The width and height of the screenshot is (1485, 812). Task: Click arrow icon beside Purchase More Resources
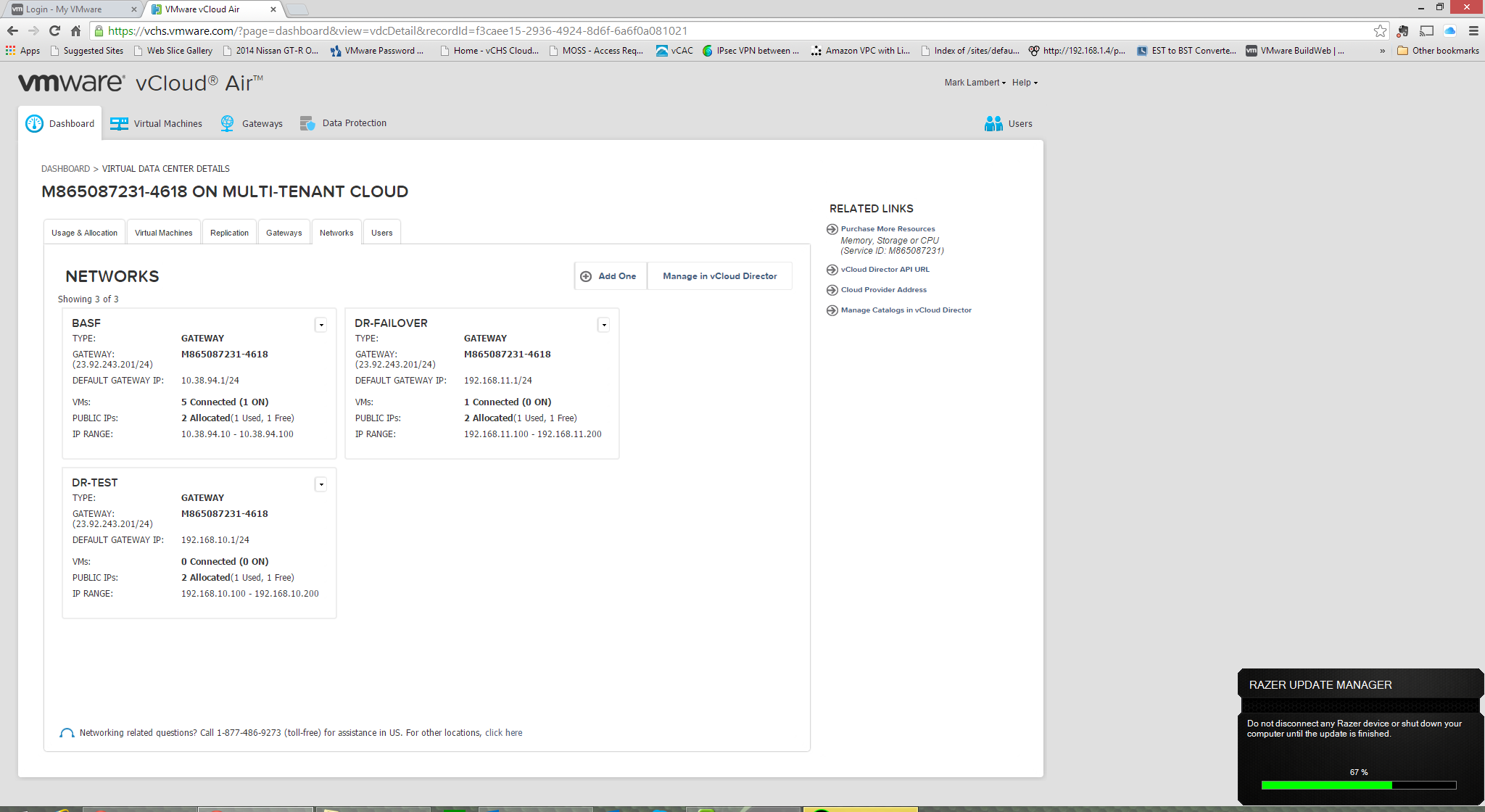tap(832, 229)
